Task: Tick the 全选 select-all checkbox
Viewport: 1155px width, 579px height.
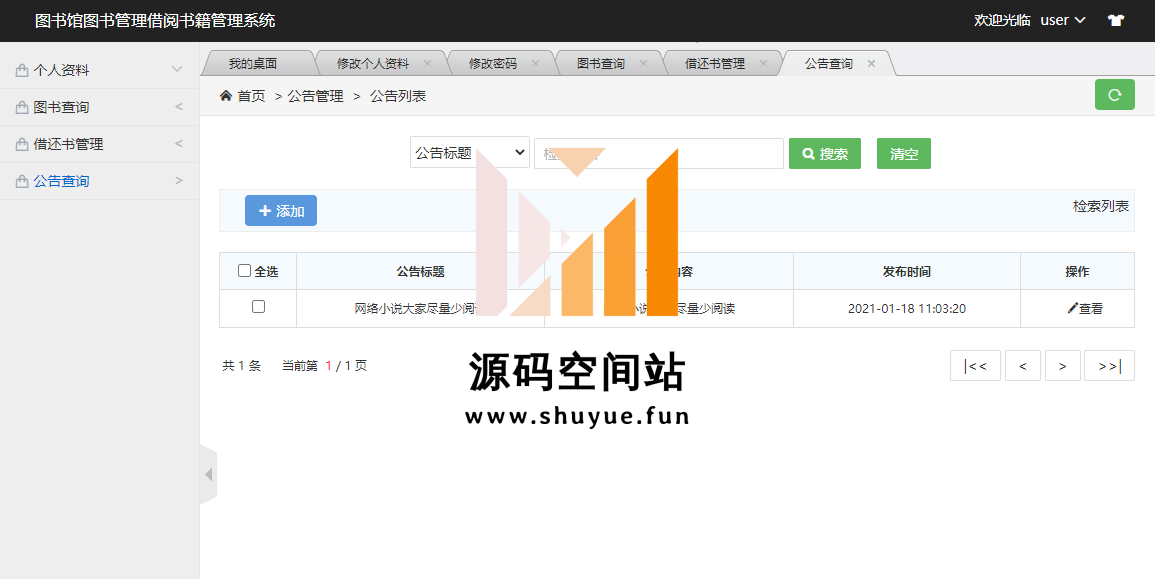Action: pyautogui.click(x=245, y=270)
